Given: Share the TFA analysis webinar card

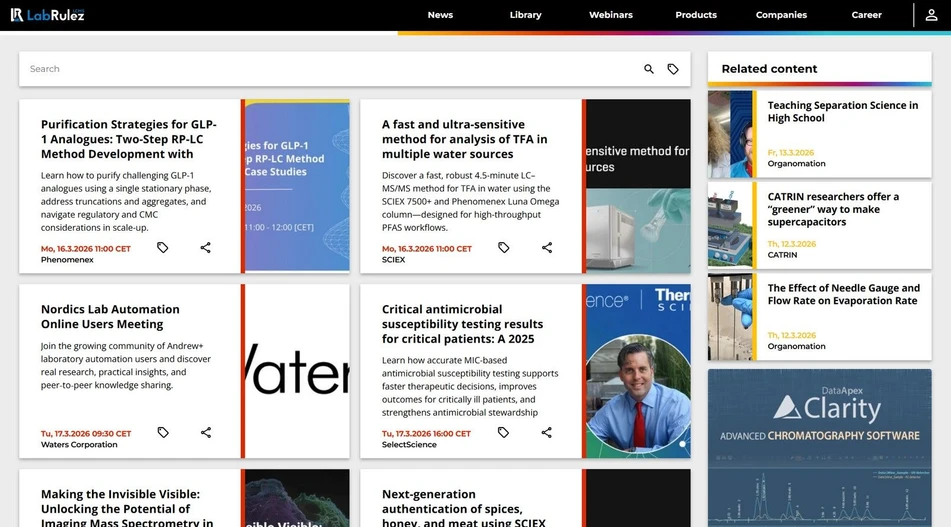Looking at the screenshot, I should [x=547, y=248].
